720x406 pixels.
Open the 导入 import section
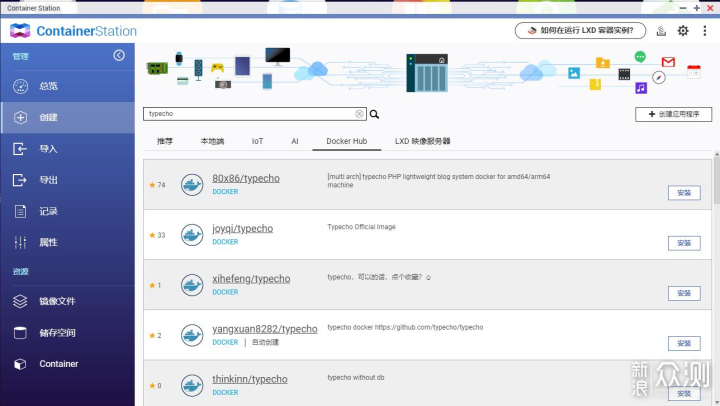[x=68, y=149]
